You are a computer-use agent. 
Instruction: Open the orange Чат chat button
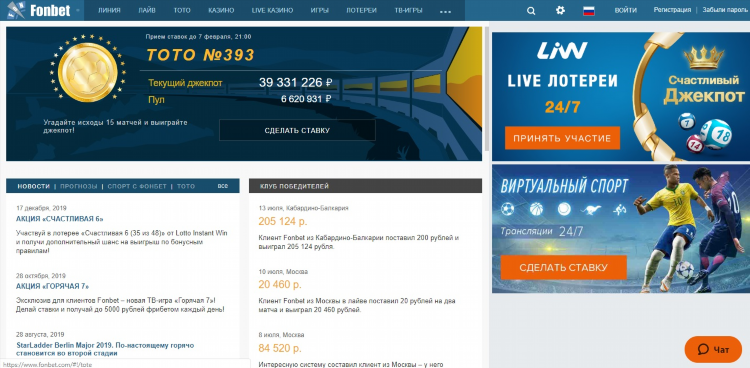click(713, 349)
